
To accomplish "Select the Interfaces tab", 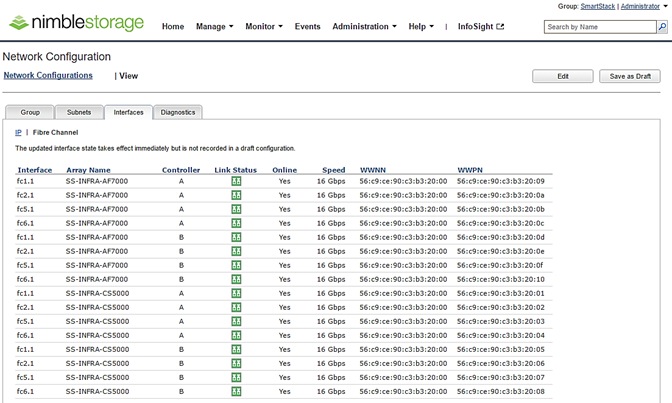I will pos(128,112).
